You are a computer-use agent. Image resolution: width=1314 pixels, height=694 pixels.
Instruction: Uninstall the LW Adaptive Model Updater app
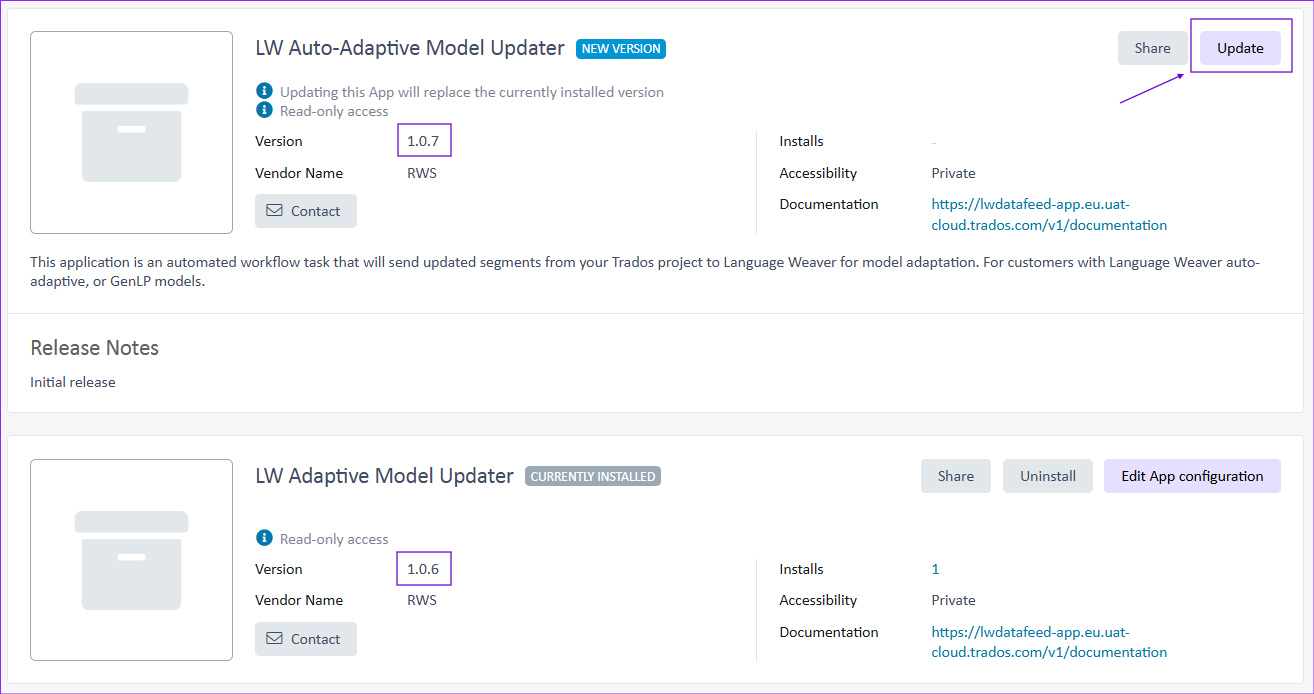1047,476
